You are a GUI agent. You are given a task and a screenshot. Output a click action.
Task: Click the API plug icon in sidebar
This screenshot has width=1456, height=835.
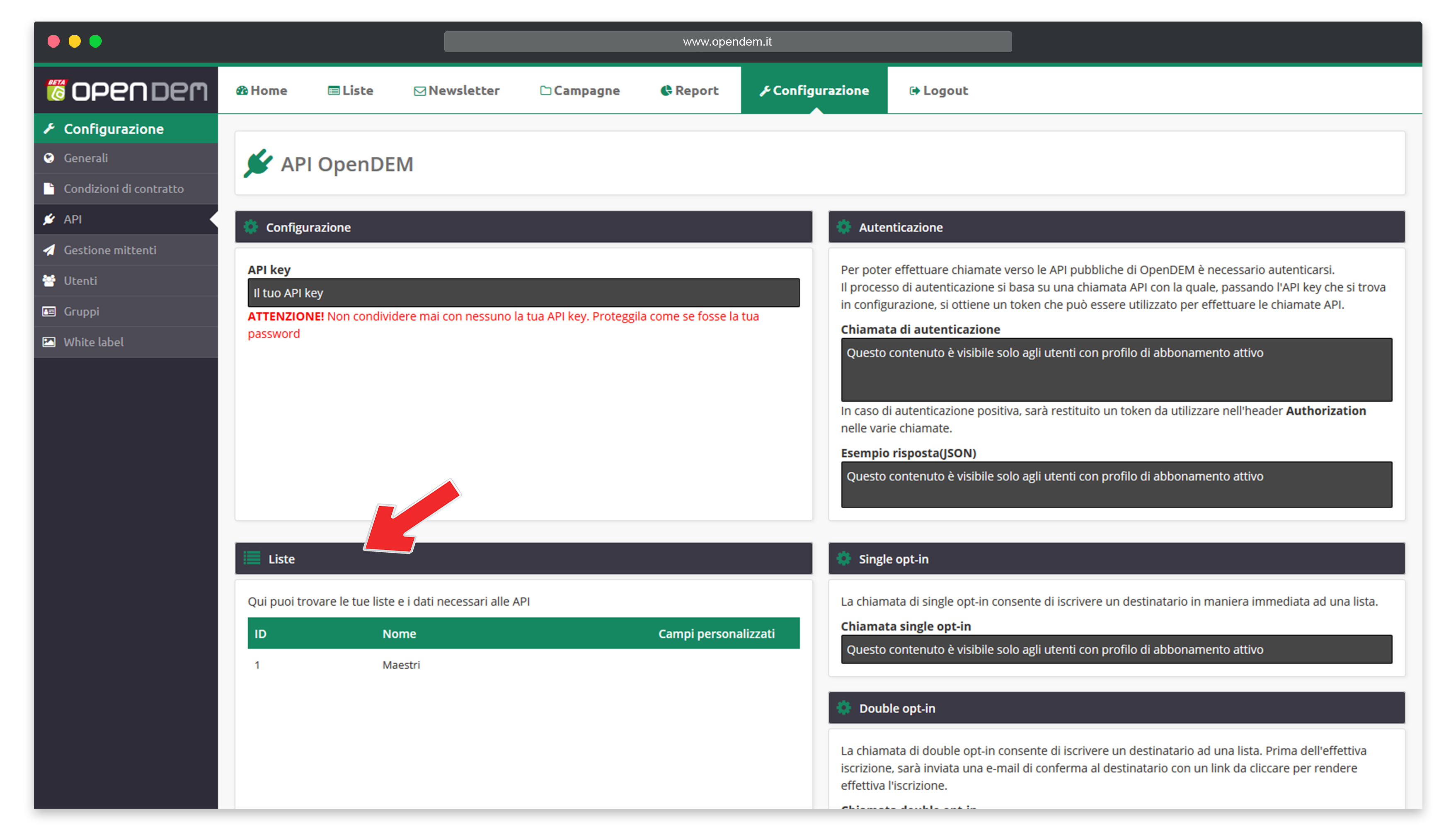click(x=49, y=219)
